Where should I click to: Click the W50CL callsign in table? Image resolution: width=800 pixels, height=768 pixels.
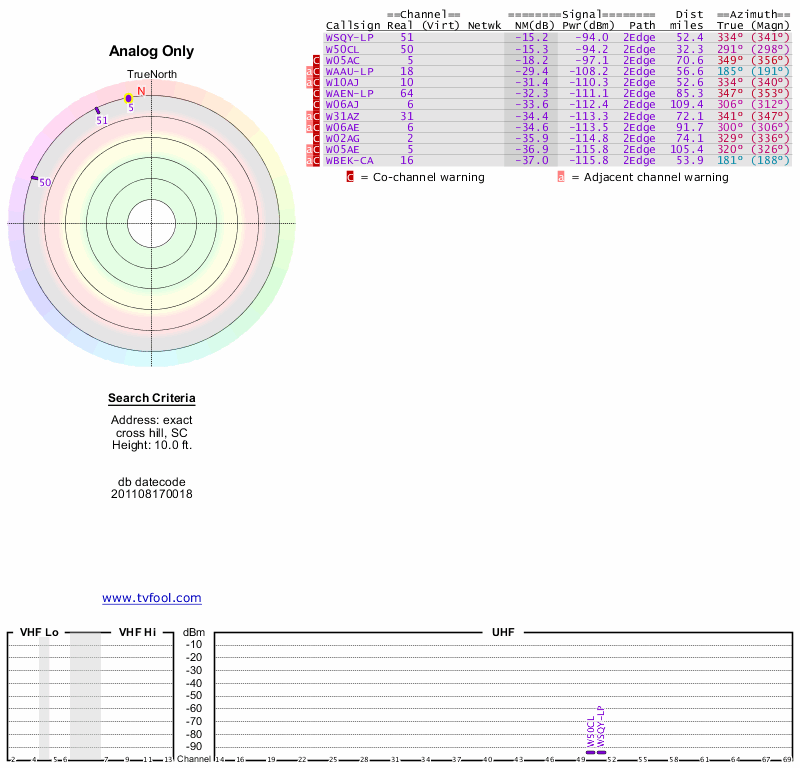(x=342, y=48)
